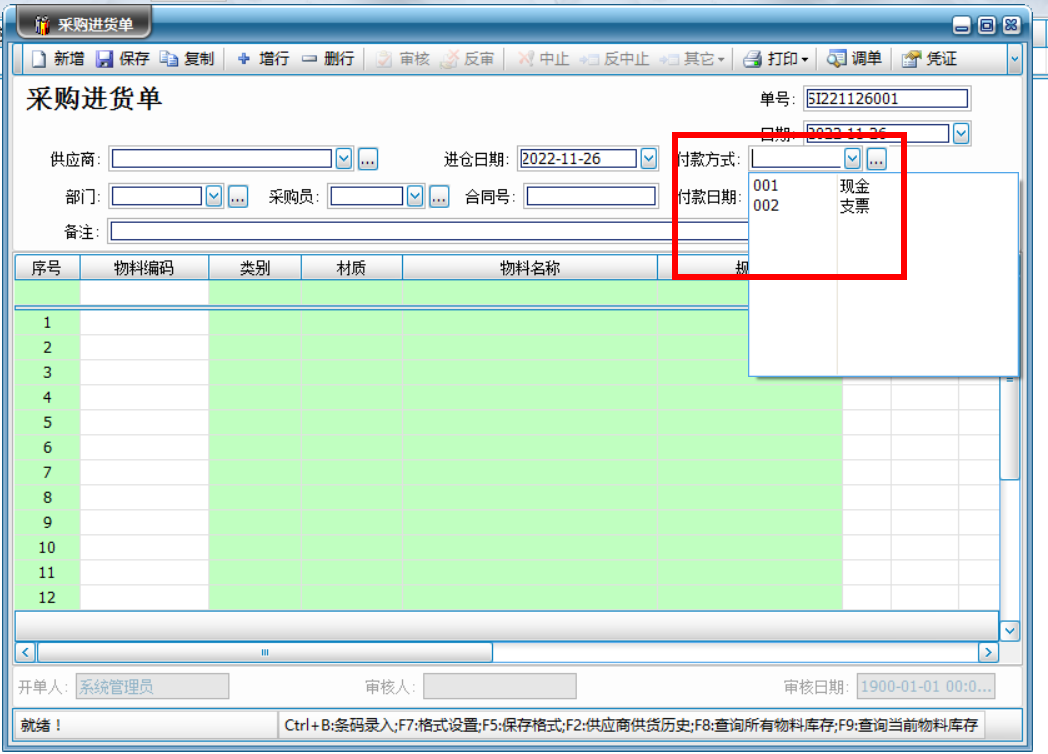Viewport: 1048px width, 754px height.
Task: Browse suppliers with the 供应商 ellipsis button
Action: 368,159
